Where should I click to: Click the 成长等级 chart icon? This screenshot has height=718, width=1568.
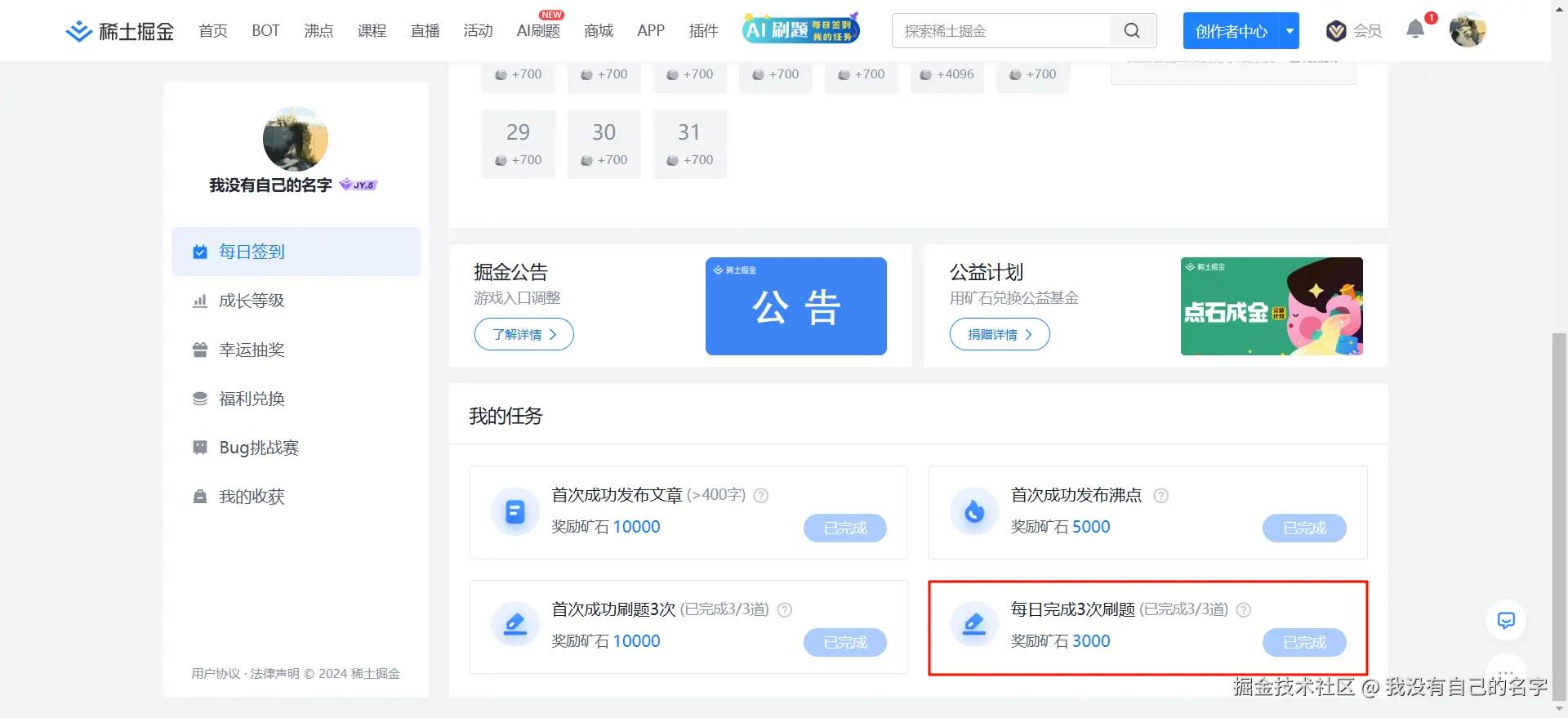[200, 301]
